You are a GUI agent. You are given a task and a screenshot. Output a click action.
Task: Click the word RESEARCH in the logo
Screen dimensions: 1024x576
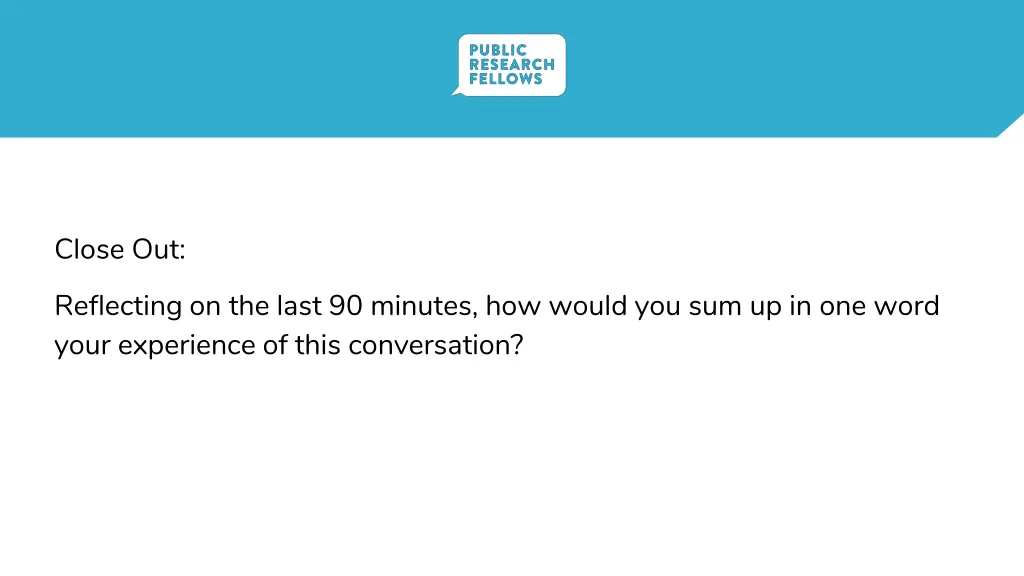pos(512,65)
